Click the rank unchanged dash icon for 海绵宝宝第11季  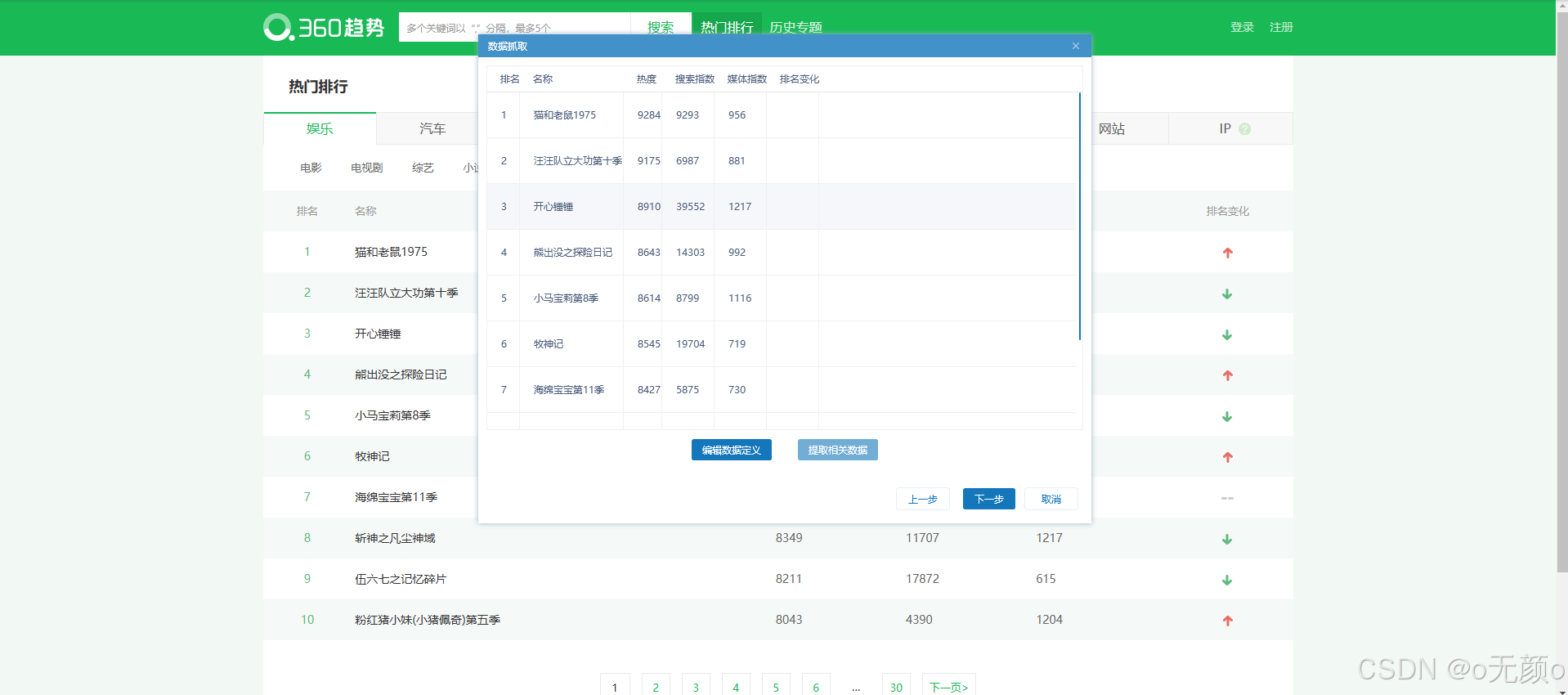click(x=1227, y=498)
